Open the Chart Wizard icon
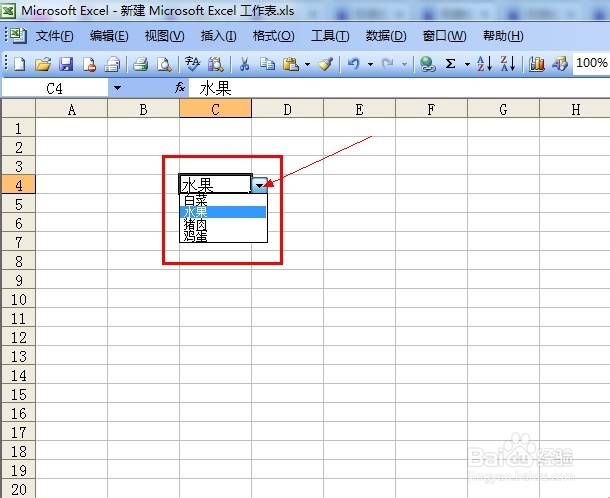 [536, 64]
